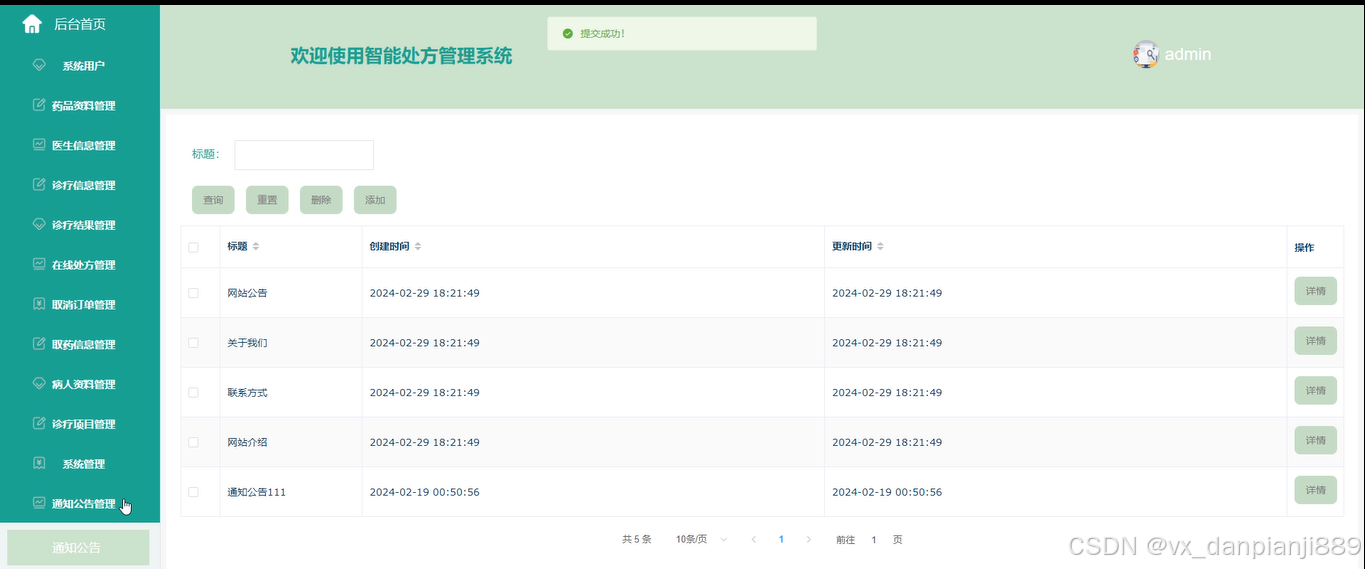
Task: Check the box for 联系方式 row
Action: [194, 393]
